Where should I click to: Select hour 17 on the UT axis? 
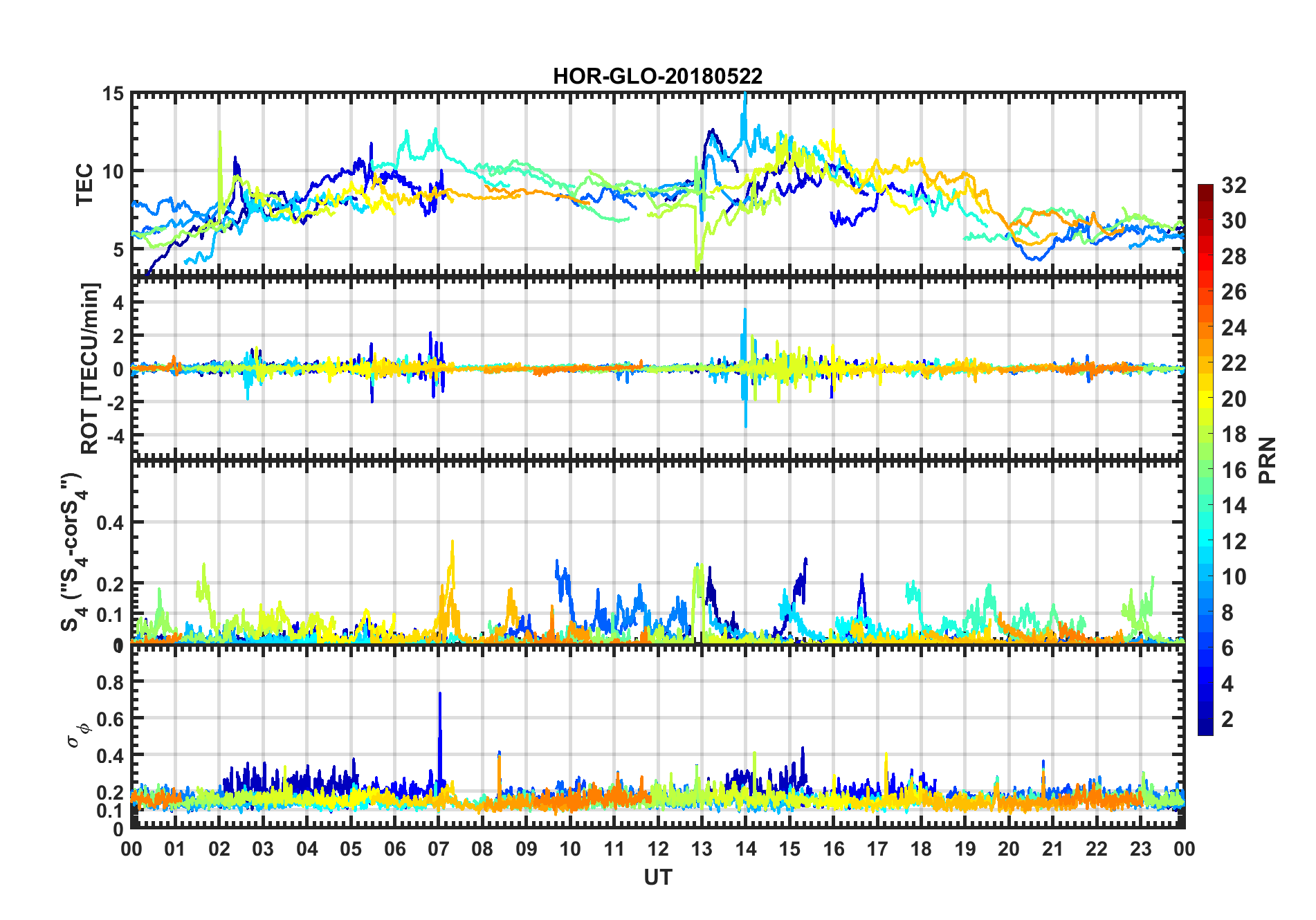point(877,849)
